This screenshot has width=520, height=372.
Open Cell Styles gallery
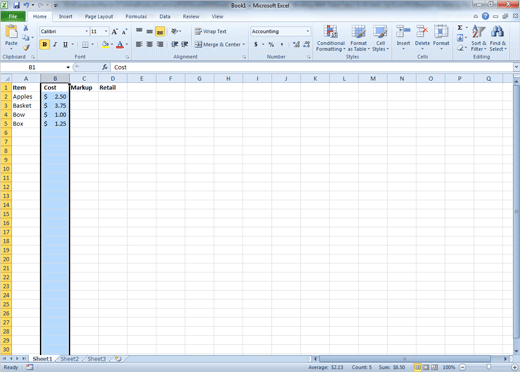coord(380,38)
